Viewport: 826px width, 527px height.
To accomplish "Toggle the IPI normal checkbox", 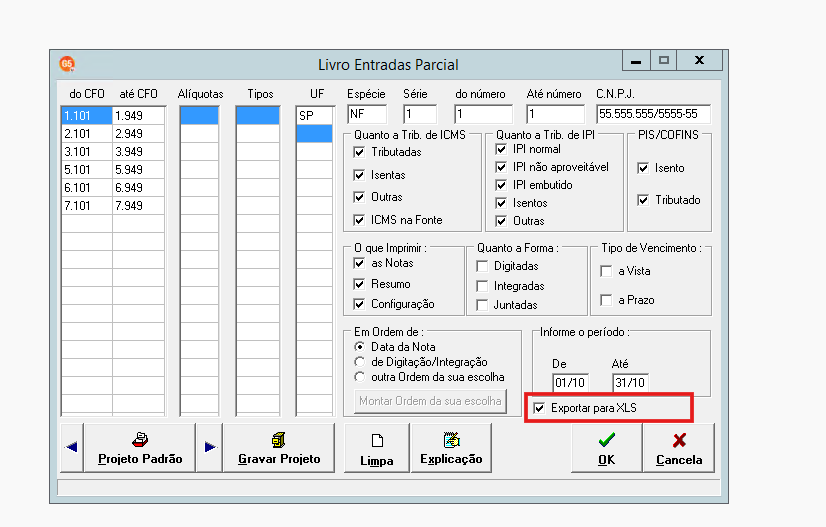I will 501,150.
